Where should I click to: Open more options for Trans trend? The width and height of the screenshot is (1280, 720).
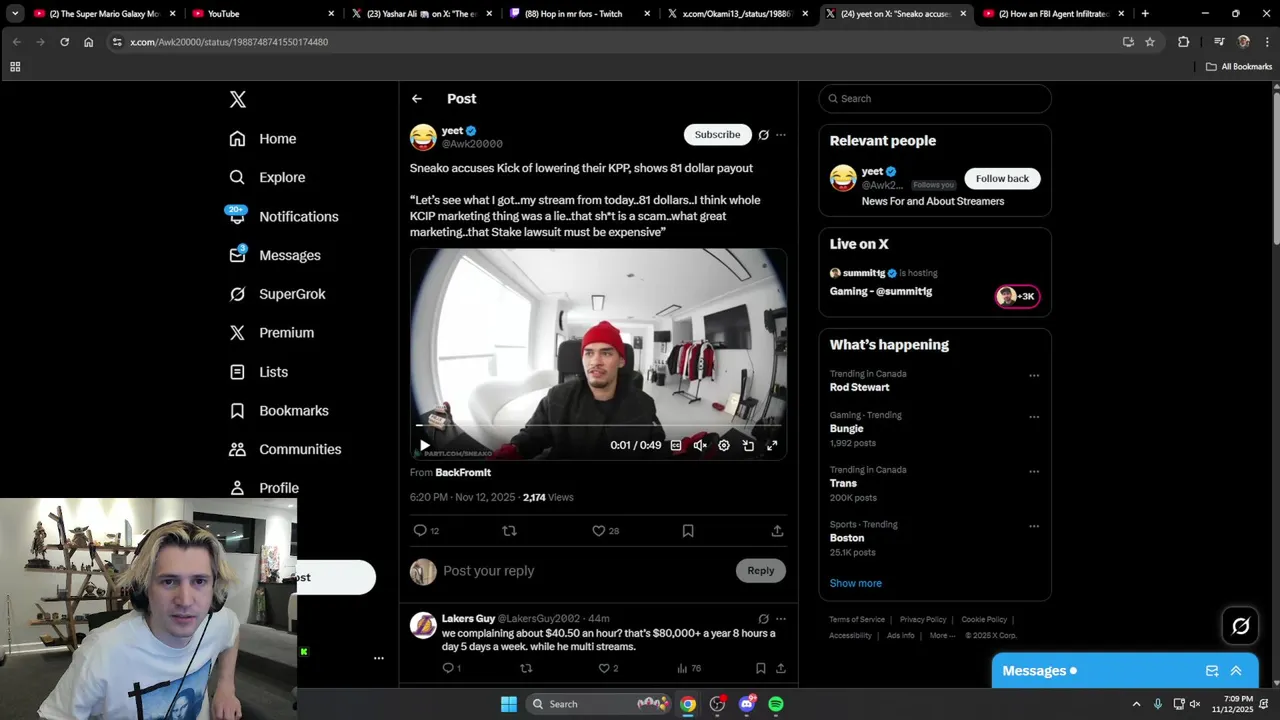(1034, 472)
